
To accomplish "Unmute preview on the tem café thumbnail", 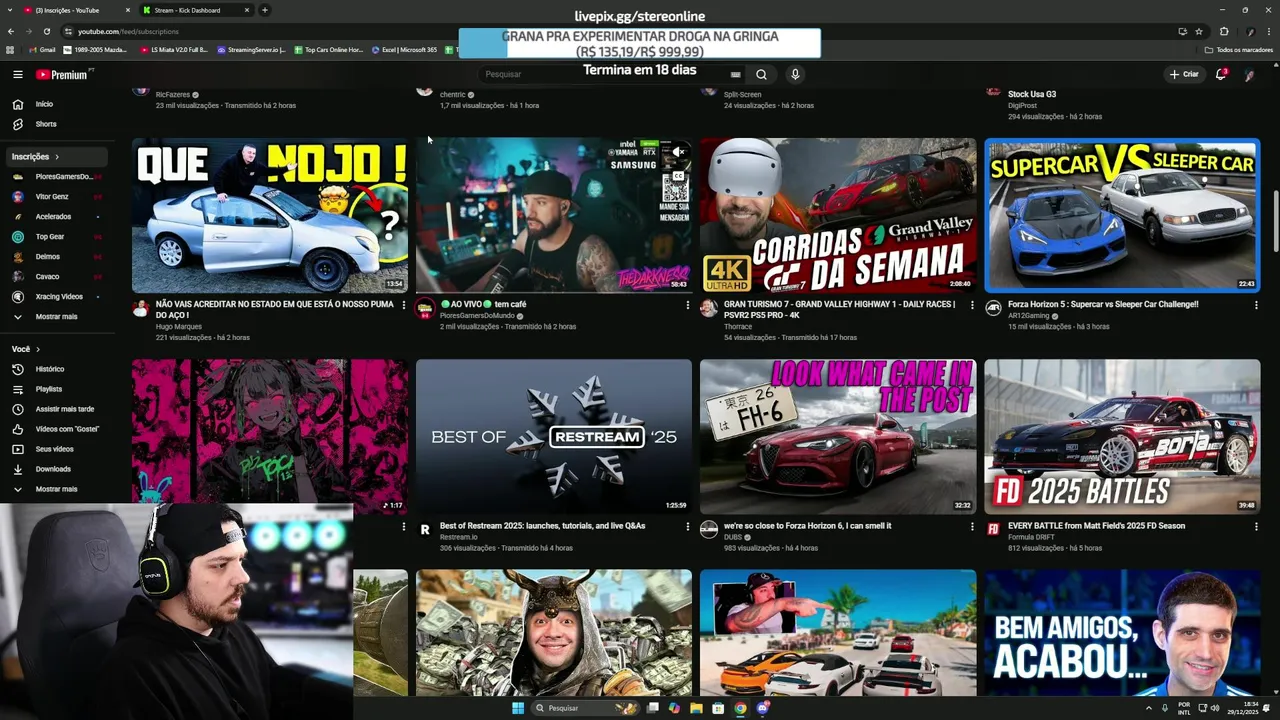I will pyautogui.click(x=677, y=152).
